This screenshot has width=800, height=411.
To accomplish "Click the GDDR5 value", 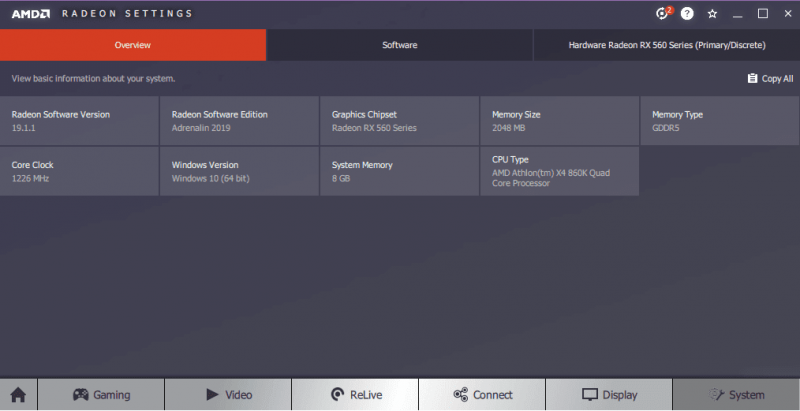I will click(666, 128).
